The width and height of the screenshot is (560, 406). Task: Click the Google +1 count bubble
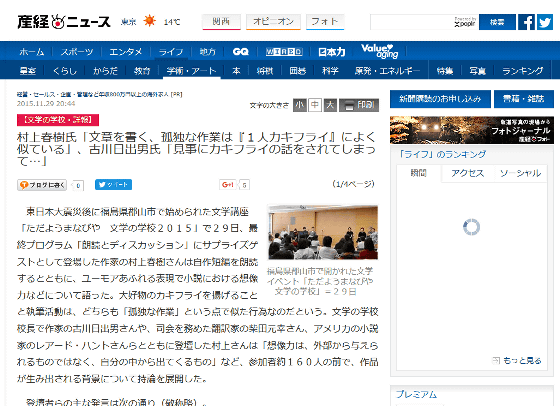tap(244, 185)
